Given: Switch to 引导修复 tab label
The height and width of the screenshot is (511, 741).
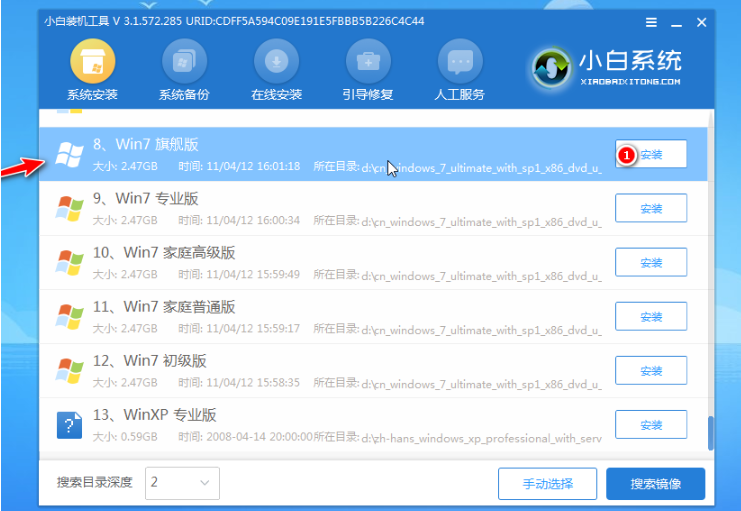Looking at the screenshot, I should point(368,95).
